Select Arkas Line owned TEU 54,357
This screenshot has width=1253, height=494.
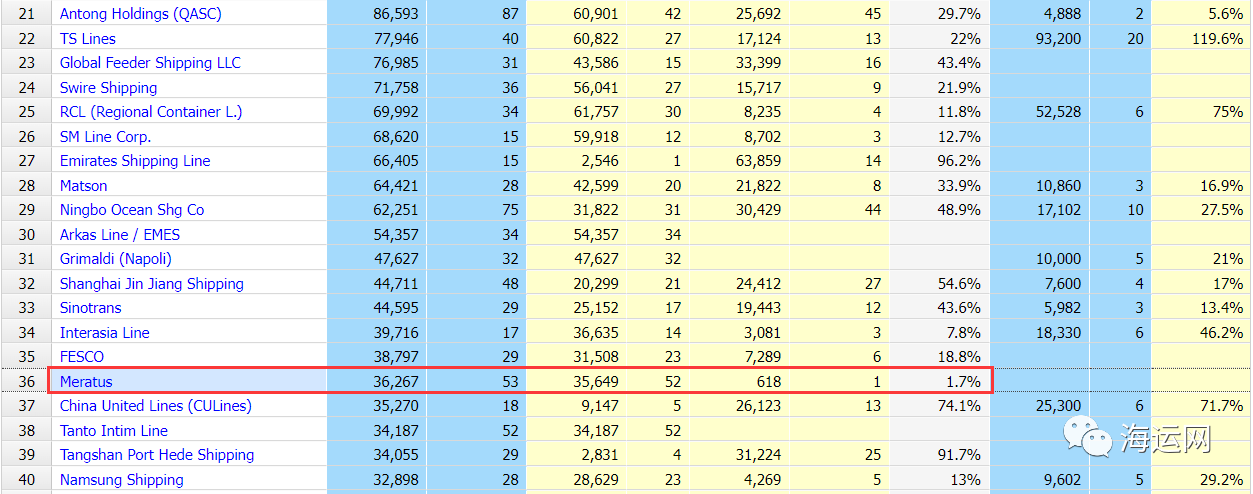[594, 234]
